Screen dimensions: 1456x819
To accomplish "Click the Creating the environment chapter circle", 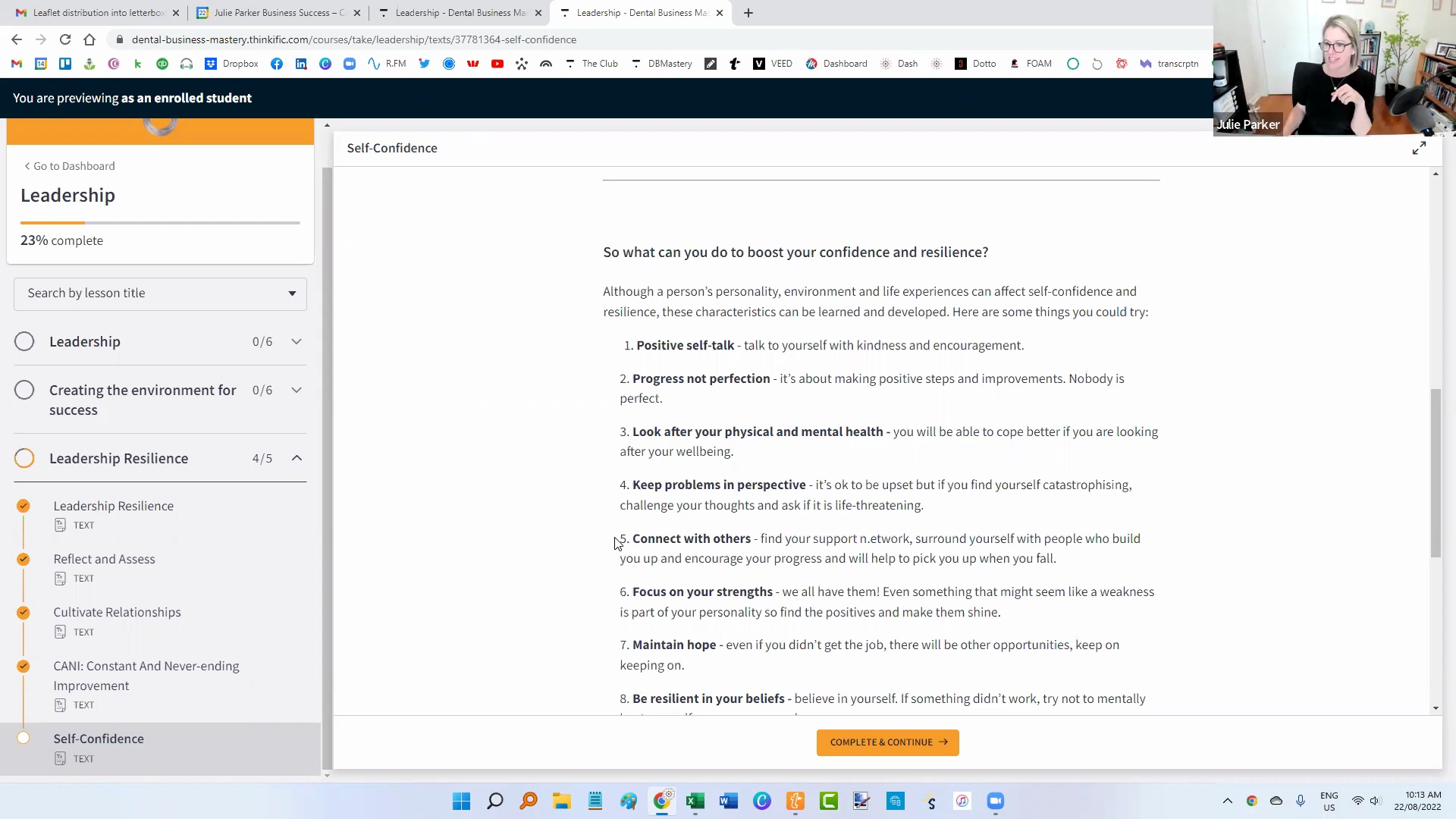I will [24, 390].
